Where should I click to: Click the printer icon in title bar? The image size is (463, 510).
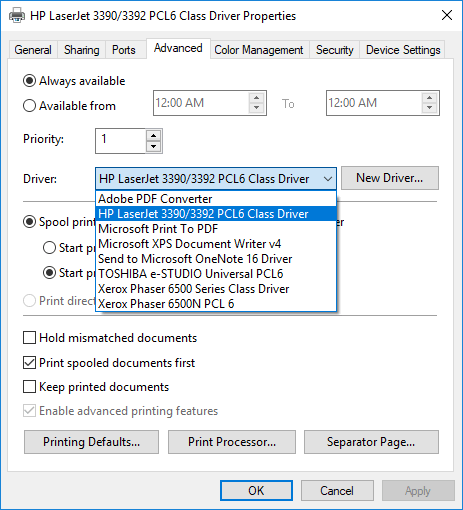pos(17,16)
